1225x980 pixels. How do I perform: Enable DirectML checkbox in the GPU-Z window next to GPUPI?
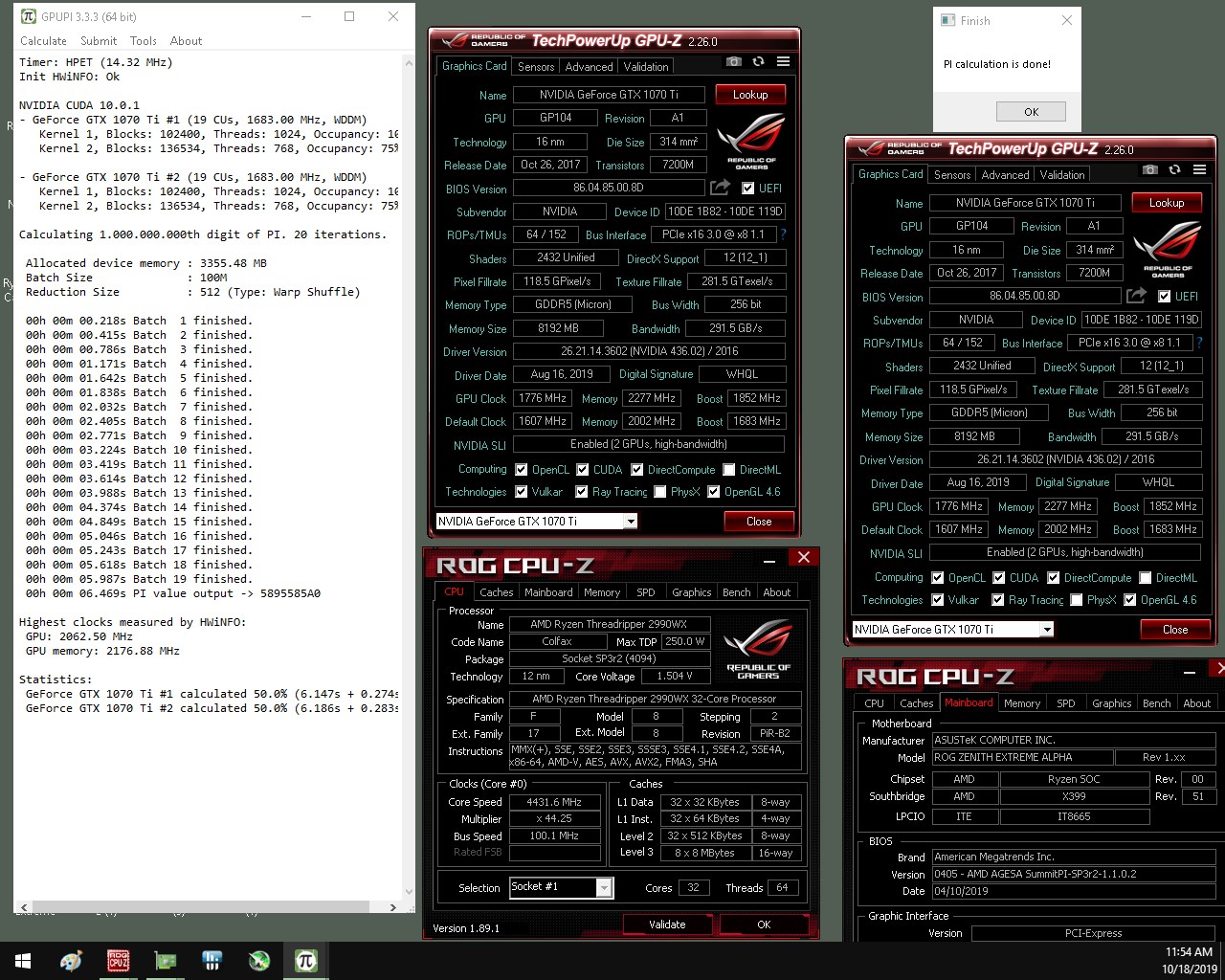point(729,470)
